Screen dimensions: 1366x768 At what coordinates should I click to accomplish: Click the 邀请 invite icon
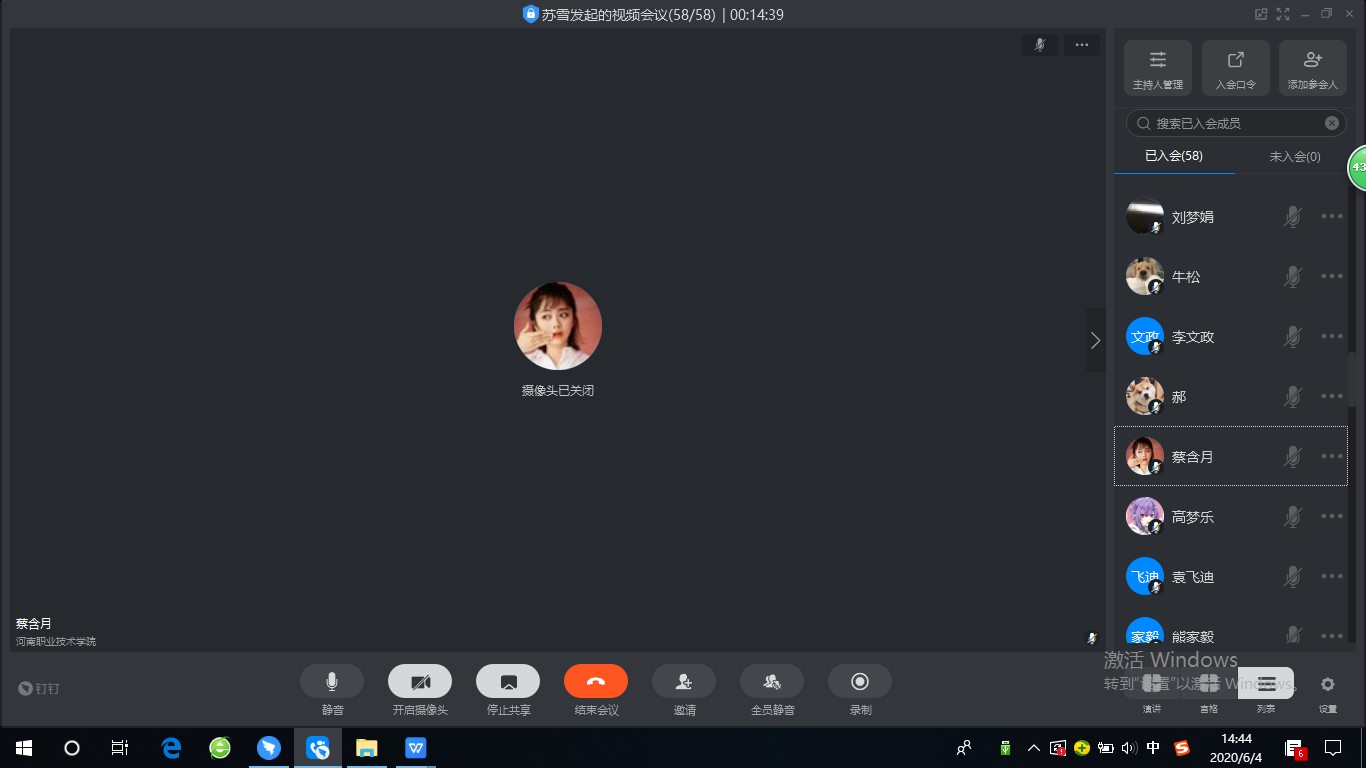(x=684, y=682)
